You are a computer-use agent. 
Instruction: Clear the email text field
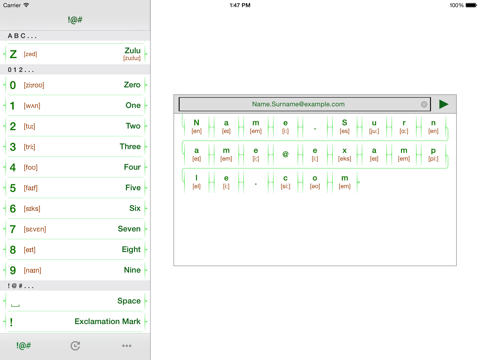click(x=424, y=104)
